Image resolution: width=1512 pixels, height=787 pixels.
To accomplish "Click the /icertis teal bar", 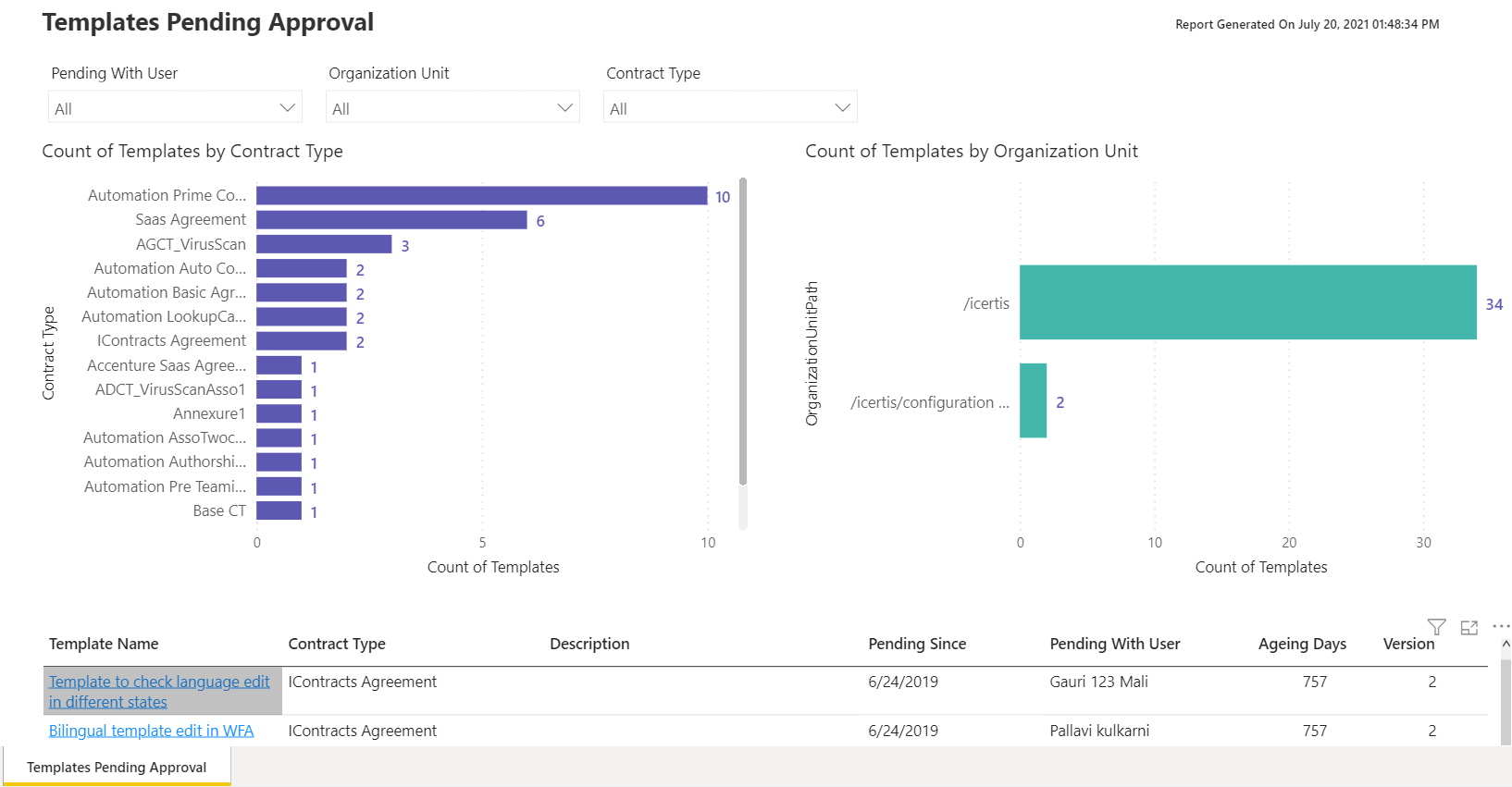I will (x=1247, y=302).
